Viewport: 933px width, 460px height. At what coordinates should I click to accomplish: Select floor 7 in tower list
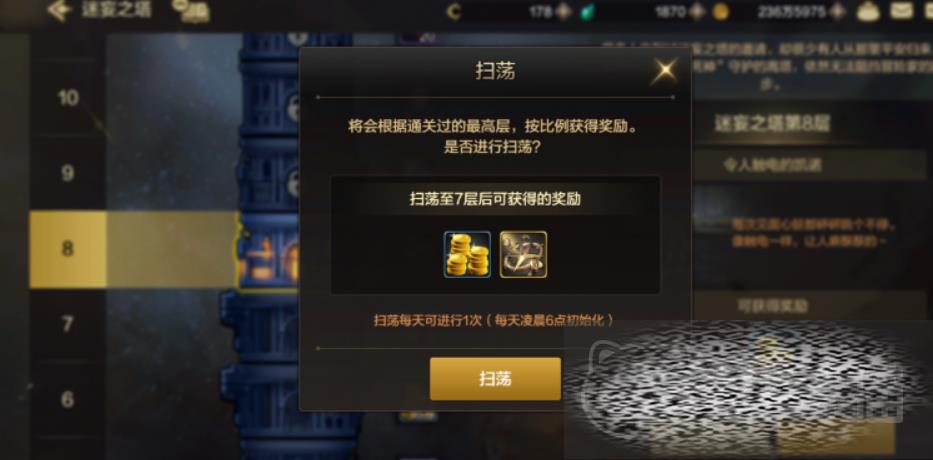click(68, 324)
